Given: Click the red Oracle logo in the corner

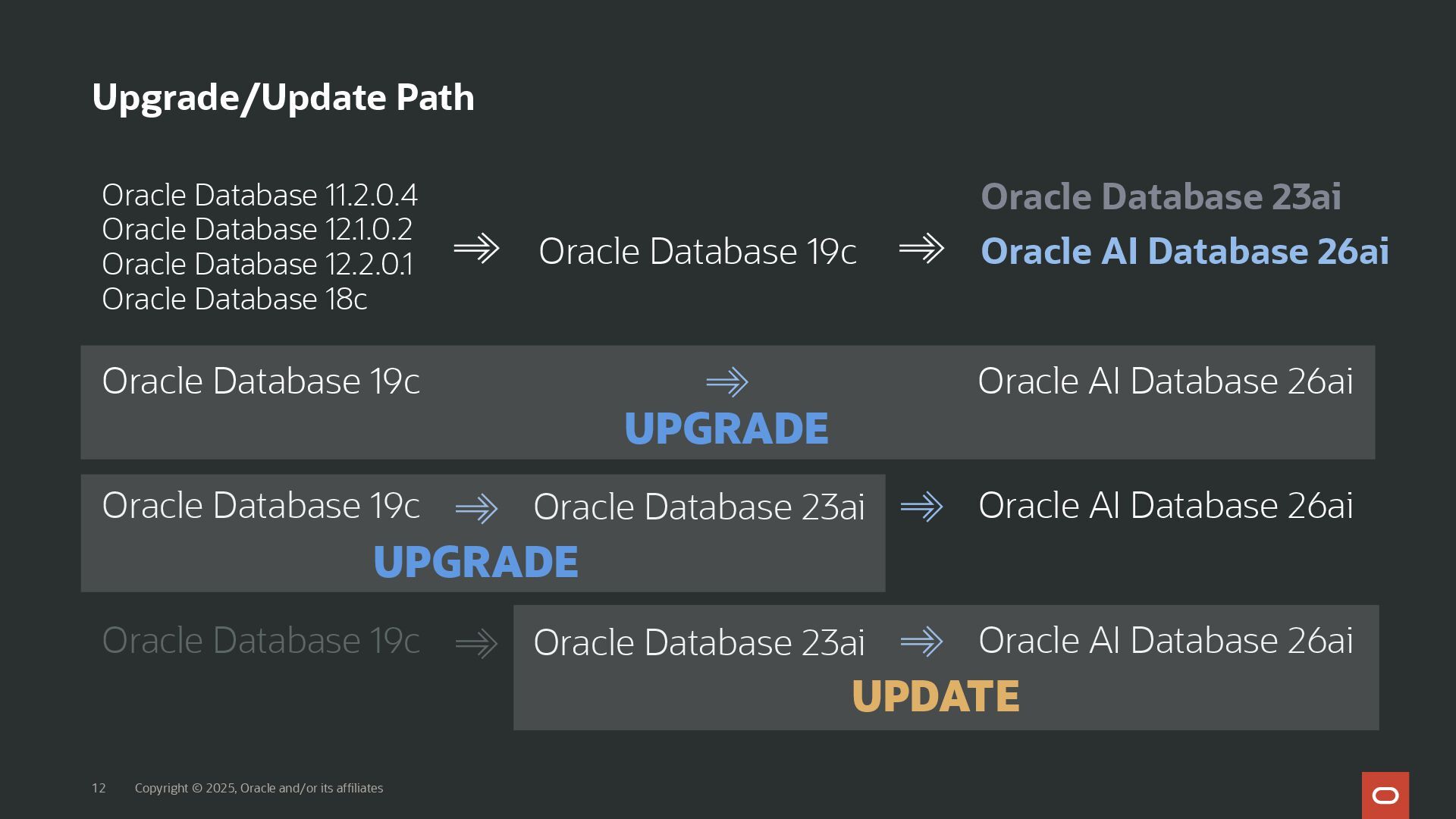Looking at the screenshot, I should click(1385, 795).
